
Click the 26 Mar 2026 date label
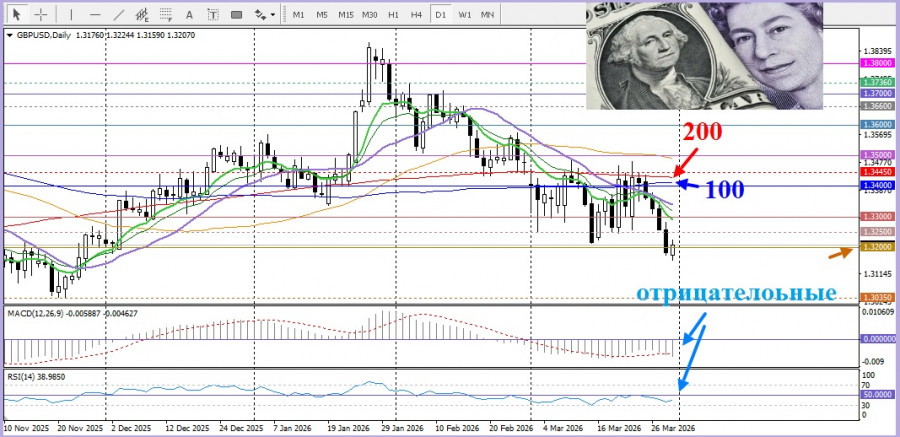672,429
